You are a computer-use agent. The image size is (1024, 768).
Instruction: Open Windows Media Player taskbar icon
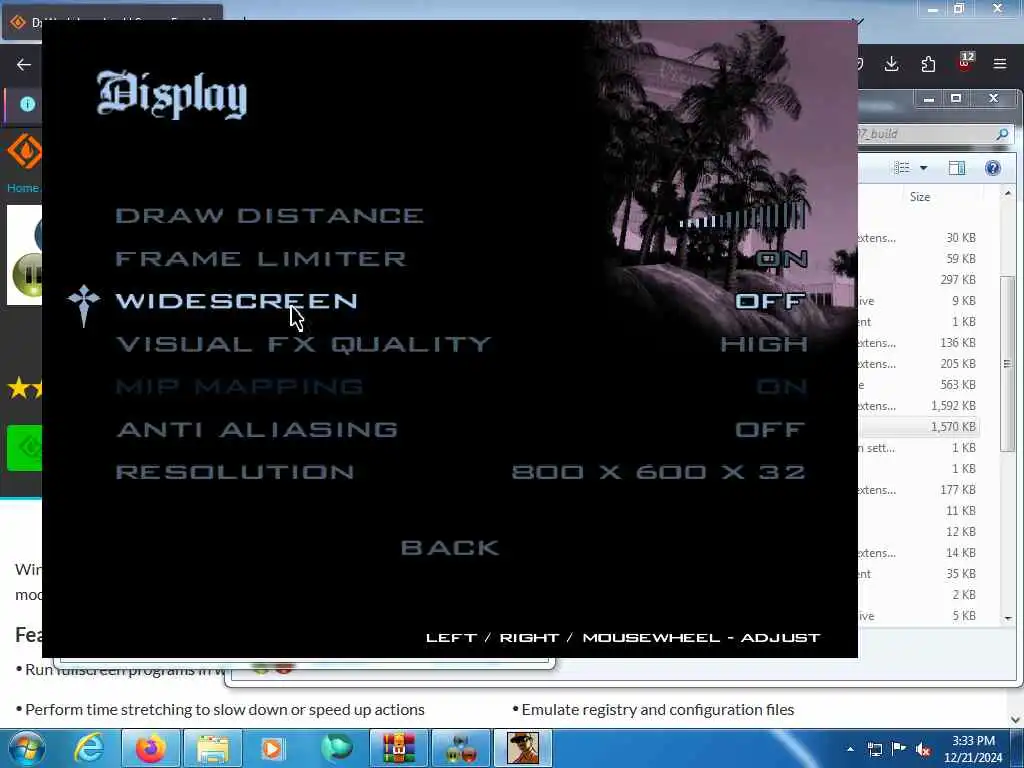273,748
